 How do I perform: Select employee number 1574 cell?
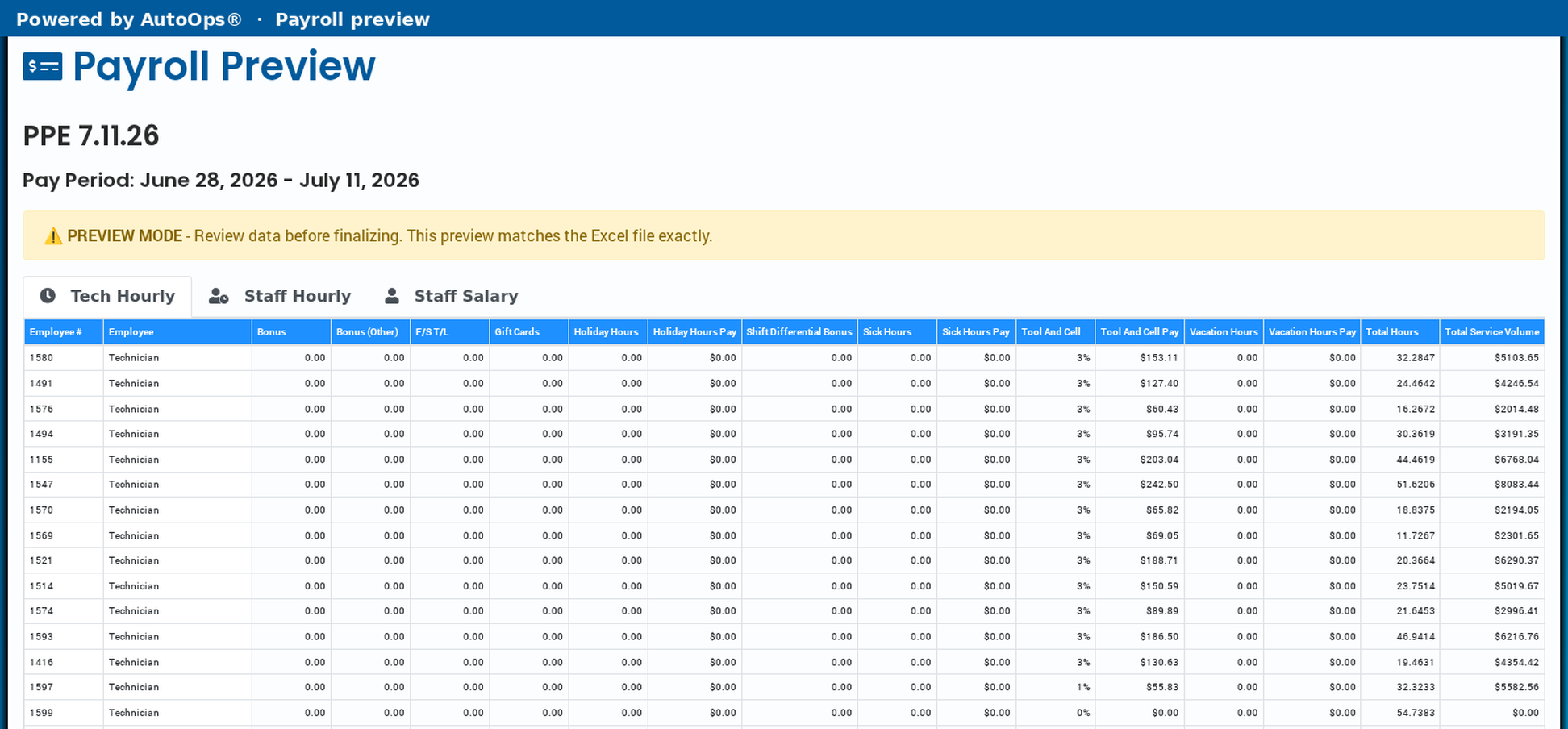[64, 611]
